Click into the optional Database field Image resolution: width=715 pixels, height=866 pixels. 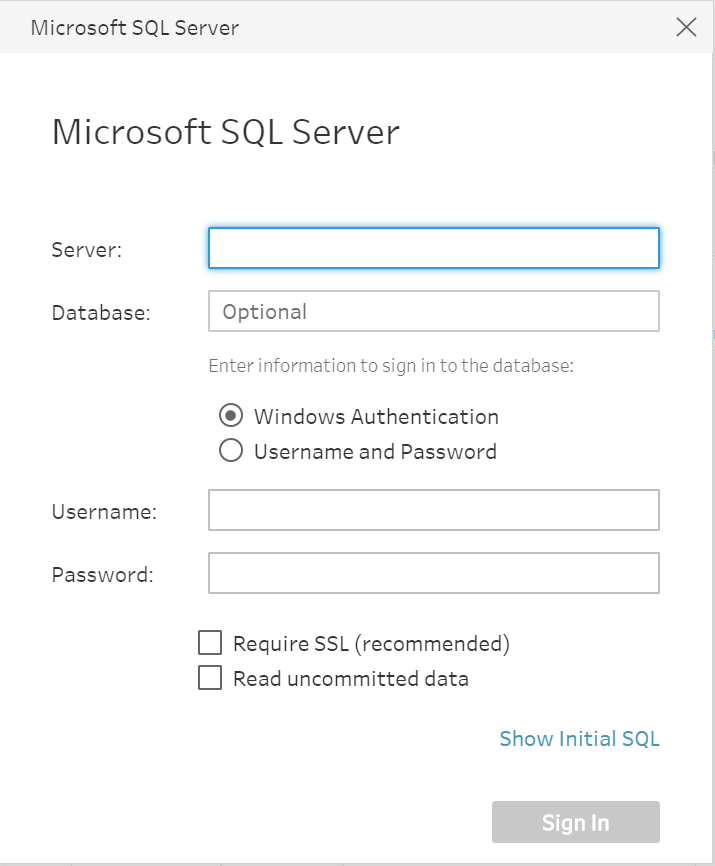pyautogui.click(x=434, y=311)
